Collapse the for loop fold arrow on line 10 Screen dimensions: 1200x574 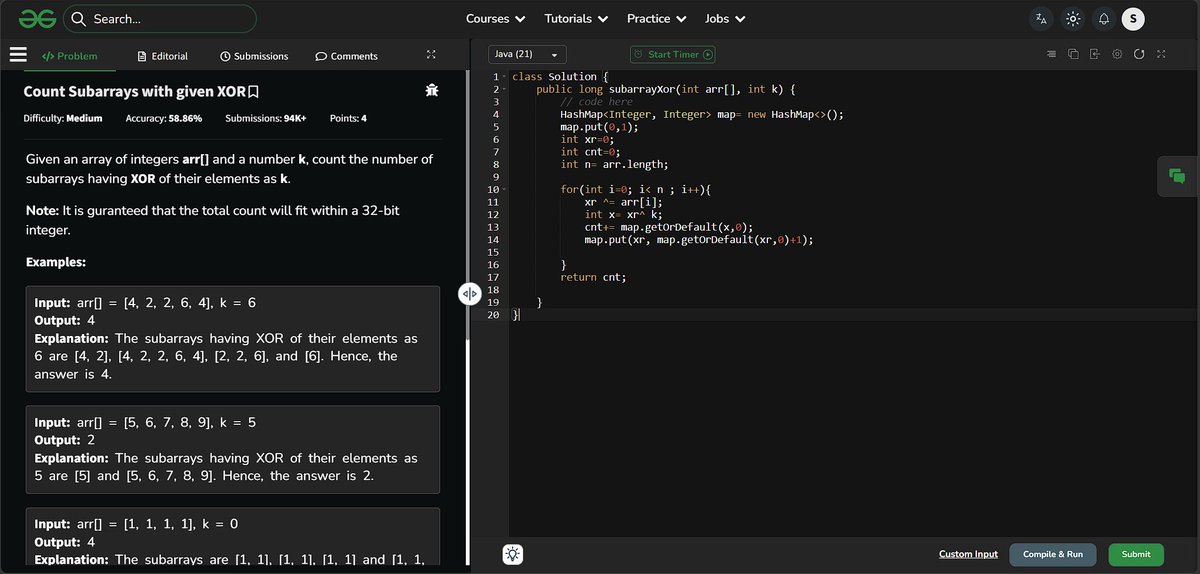coord(506,189)
